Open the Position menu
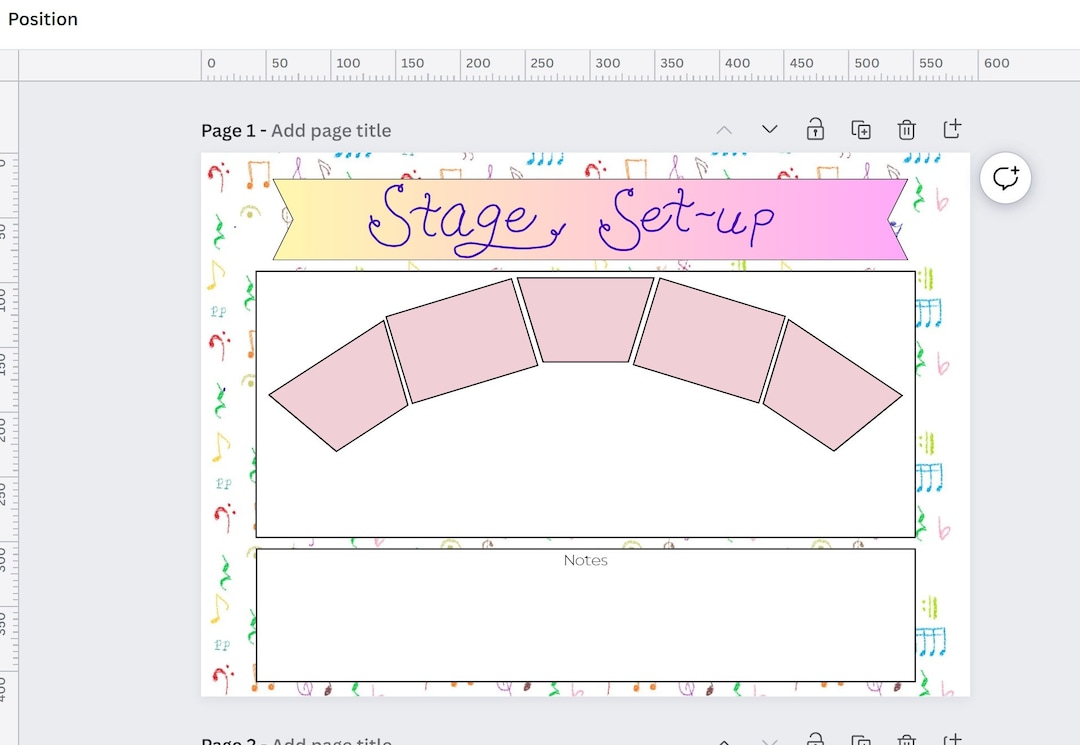This screenshot has width=1080, height=745. tap(42, 18)
